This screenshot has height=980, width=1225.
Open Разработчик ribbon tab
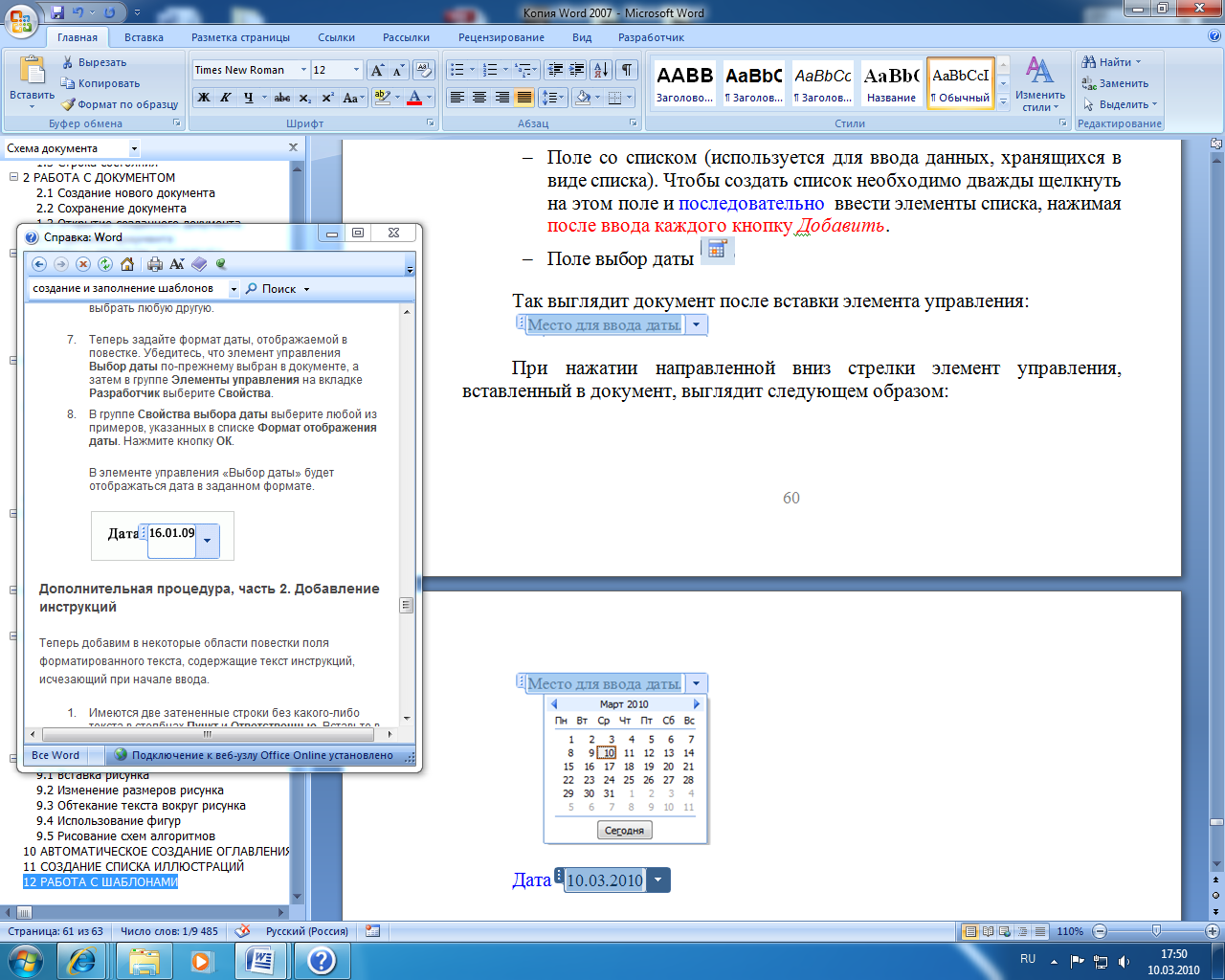pos(651,37)
